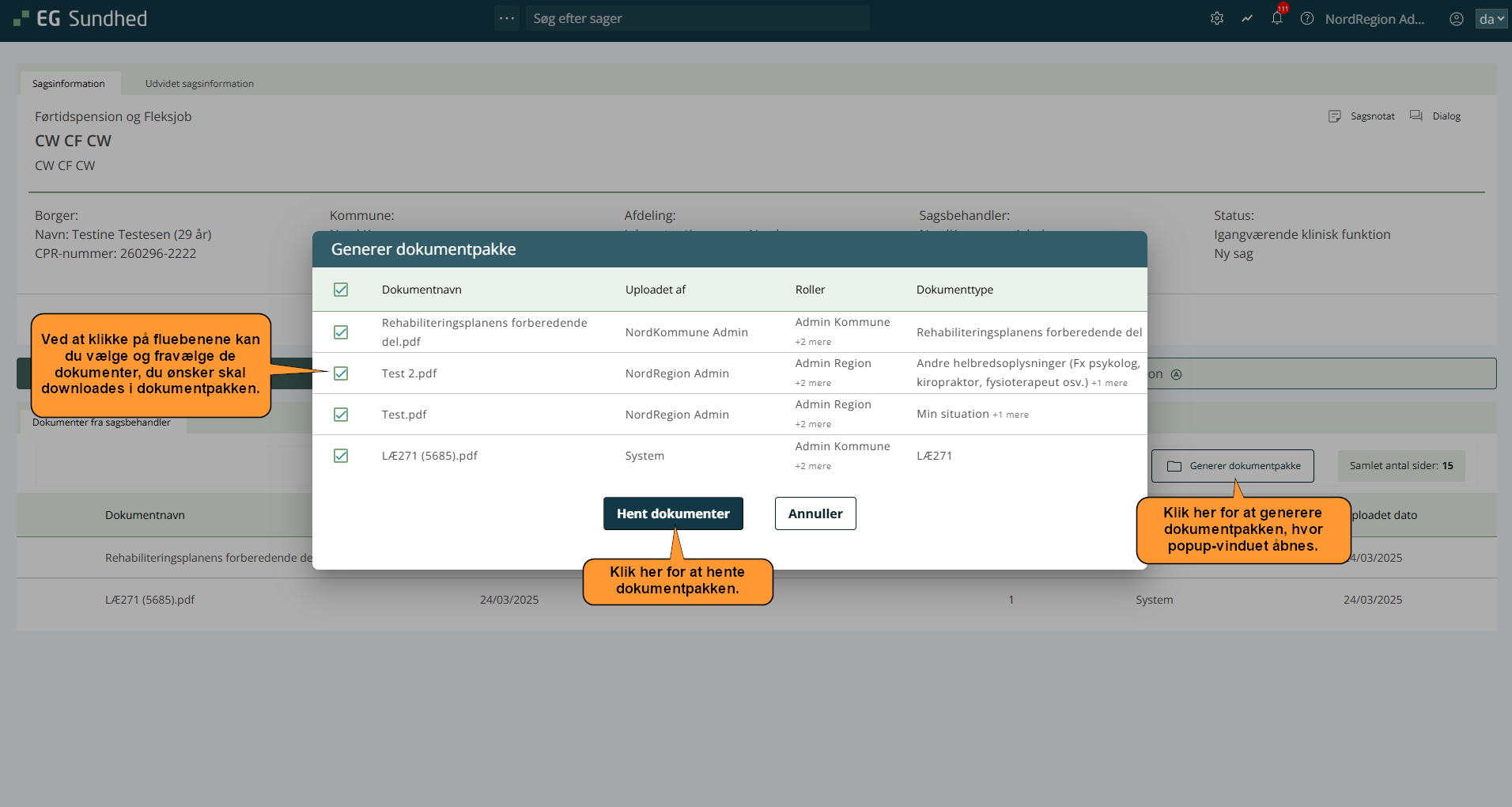The height and width of the screenshot is (807, 1512).
Task: Open the three-dot menu beside search
Action: click(x=507, y=18)
